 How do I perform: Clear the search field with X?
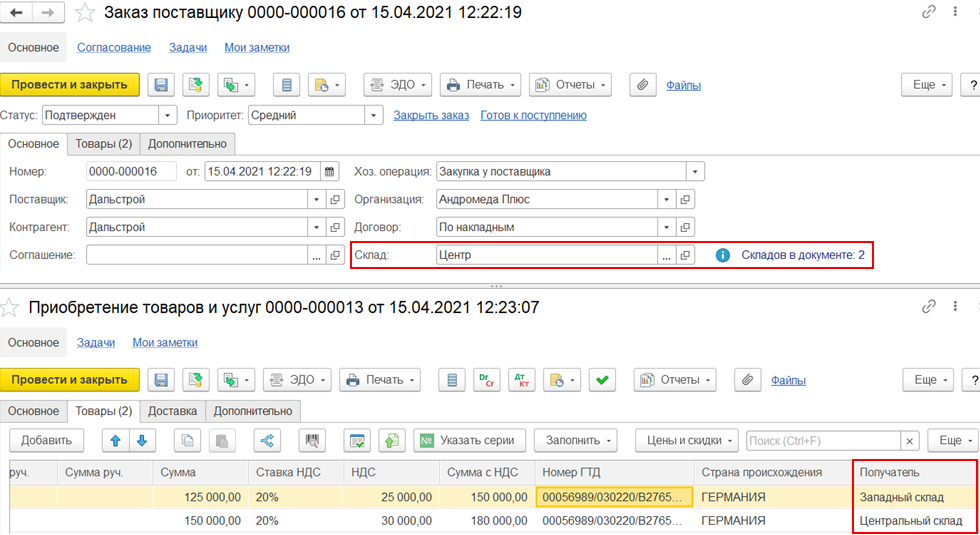[909, 441]
